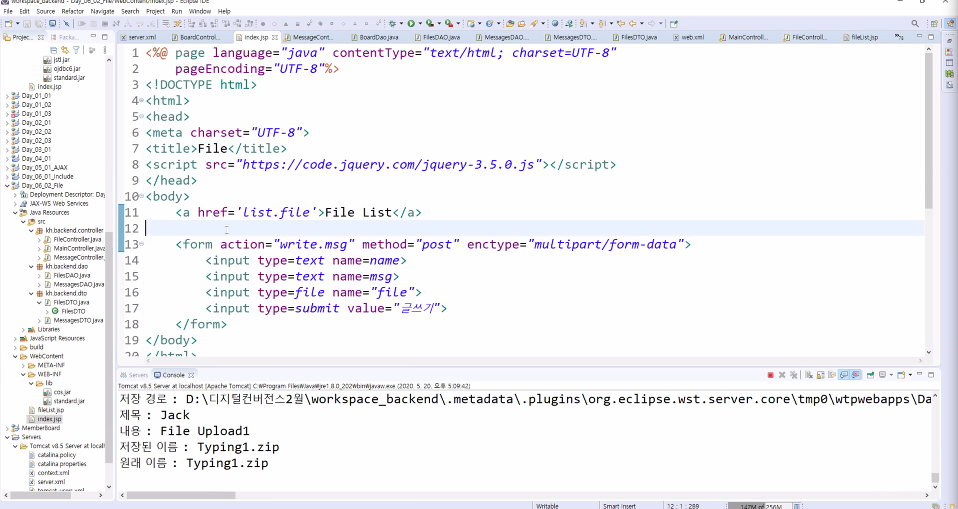Click the Back navigation arrow in toolbar

pos(632,24)
